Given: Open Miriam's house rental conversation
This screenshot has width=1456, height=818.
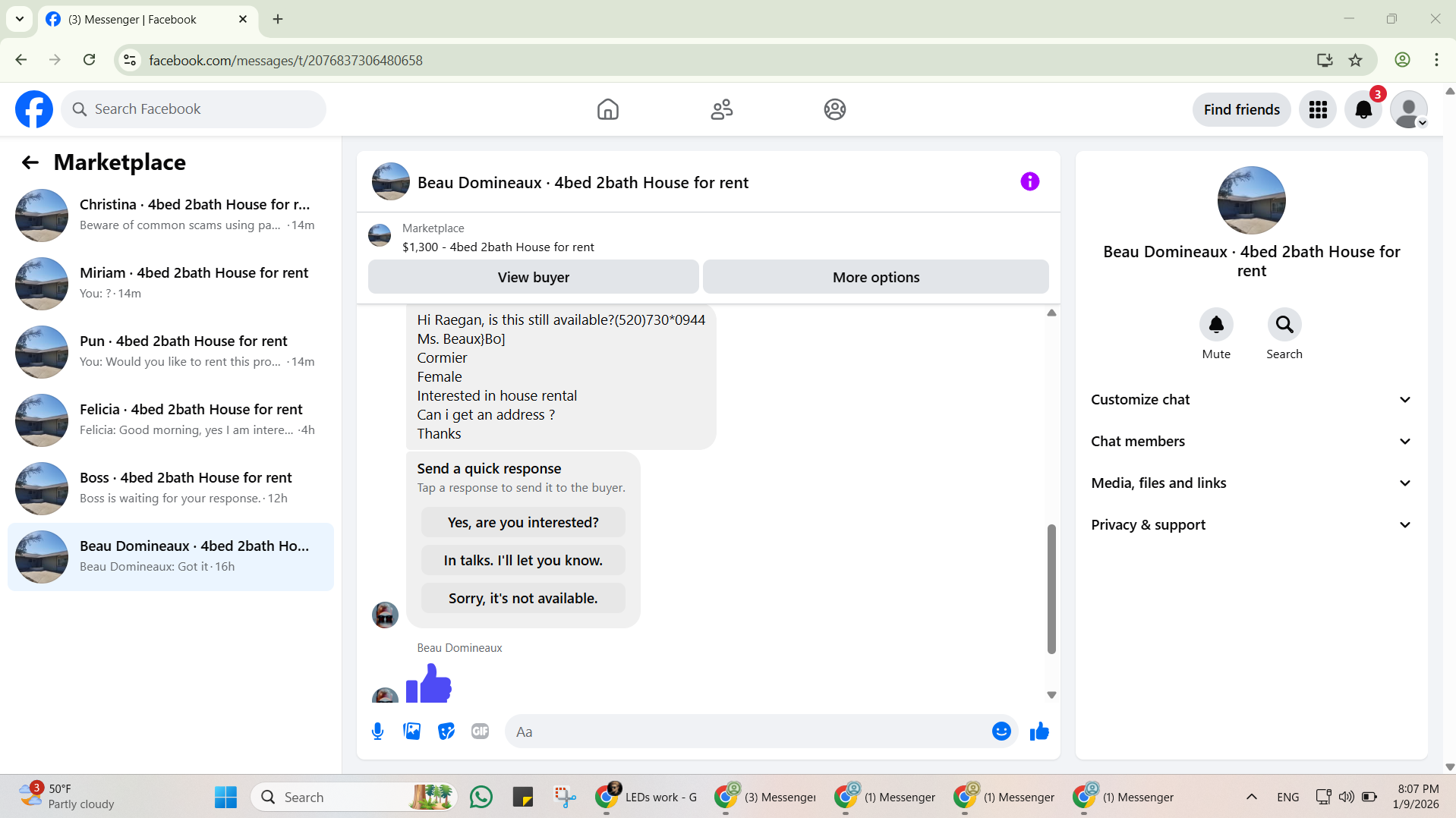Looking at the screenshot, I should [x=171, y=284].
